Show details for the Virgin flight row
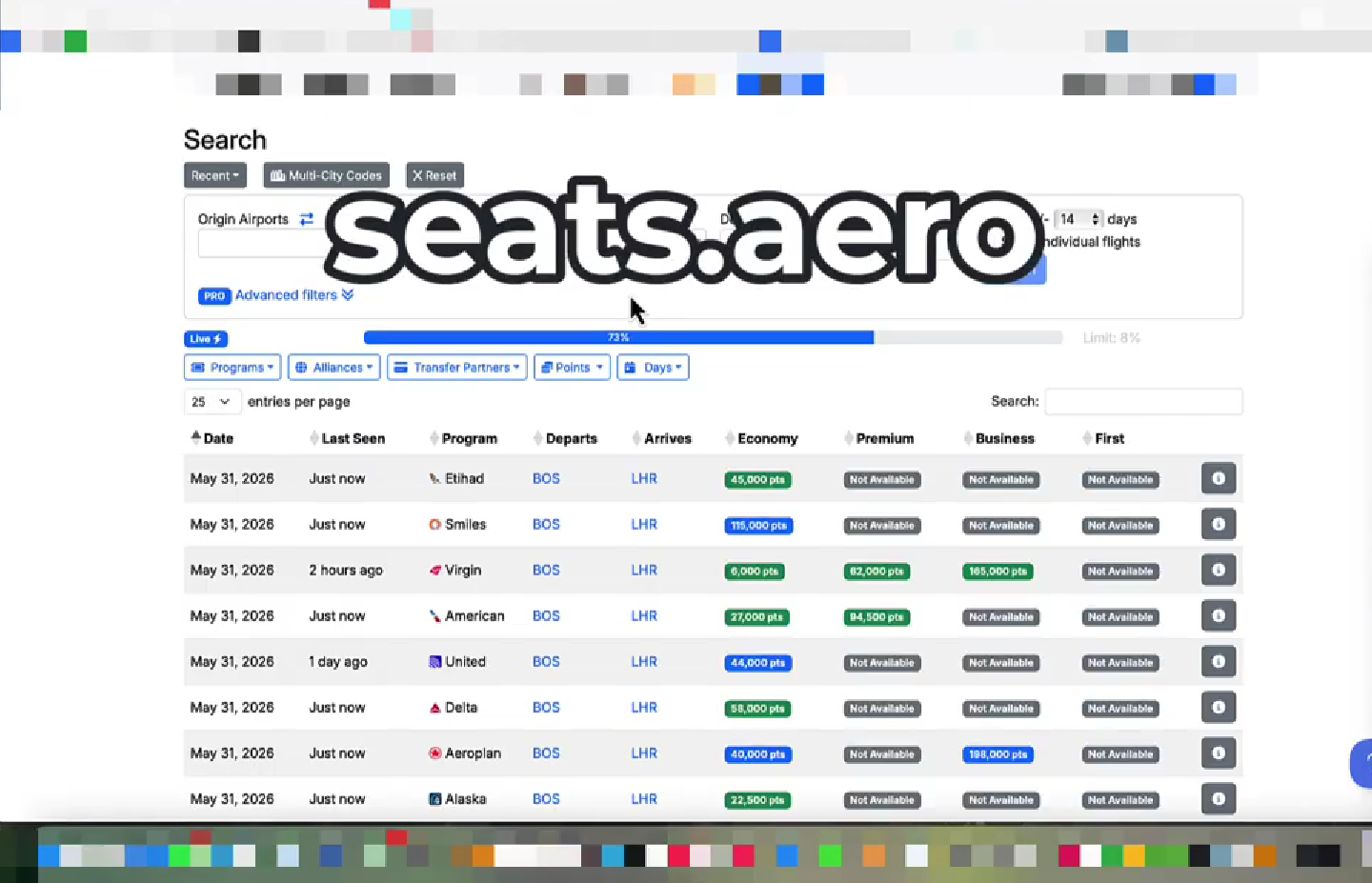Screen dimensions: 1372x883 1219,570
